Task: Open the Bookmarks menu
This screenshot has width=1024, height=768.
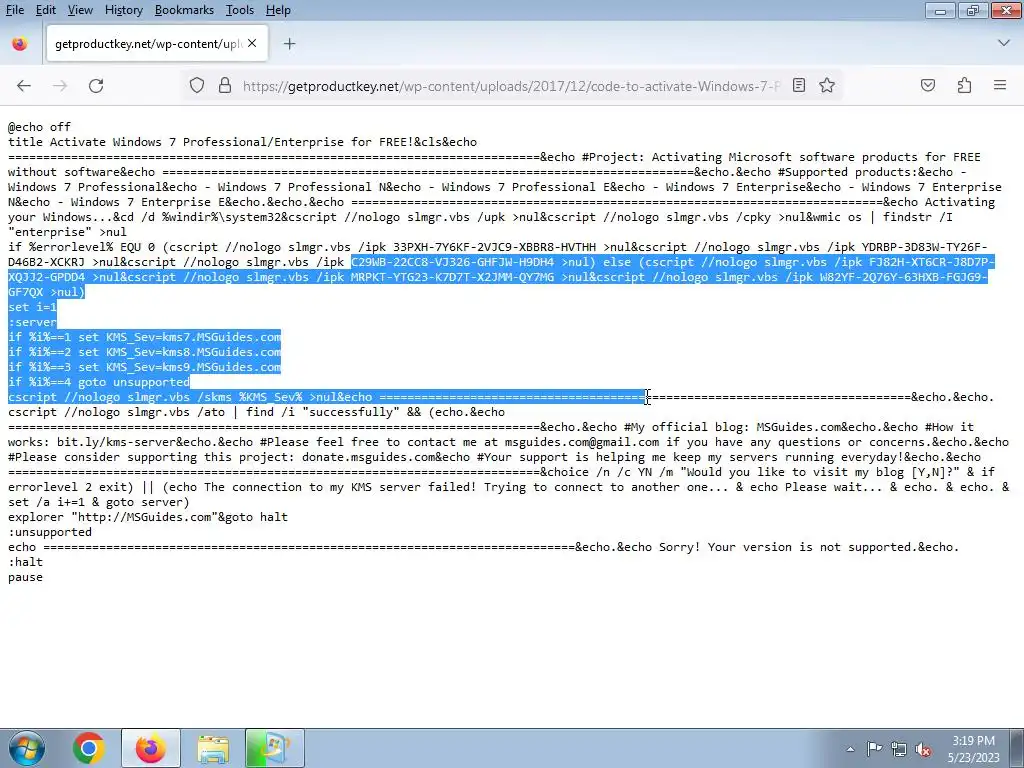Action: (x=184, y=10)
